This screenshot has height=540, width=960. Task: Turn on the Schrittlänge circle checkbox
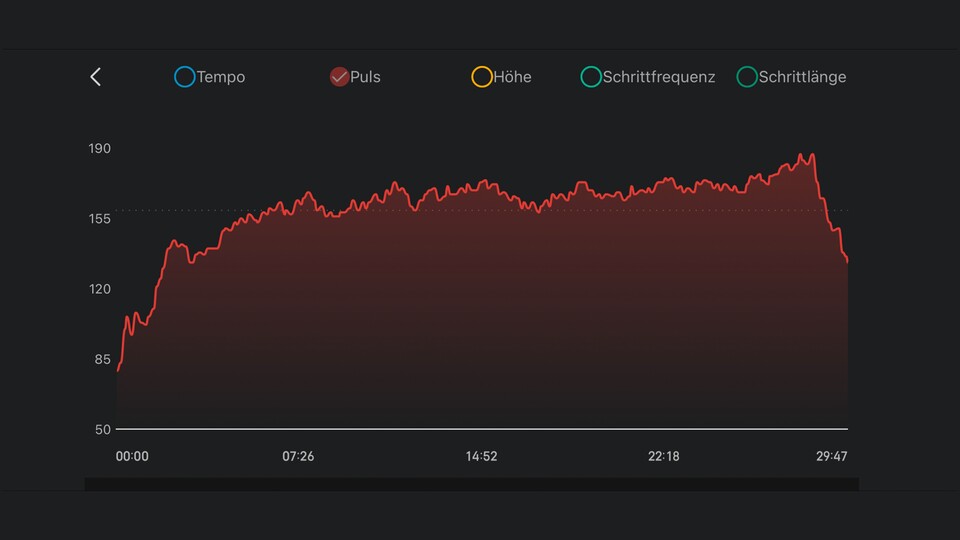(747, 77)
